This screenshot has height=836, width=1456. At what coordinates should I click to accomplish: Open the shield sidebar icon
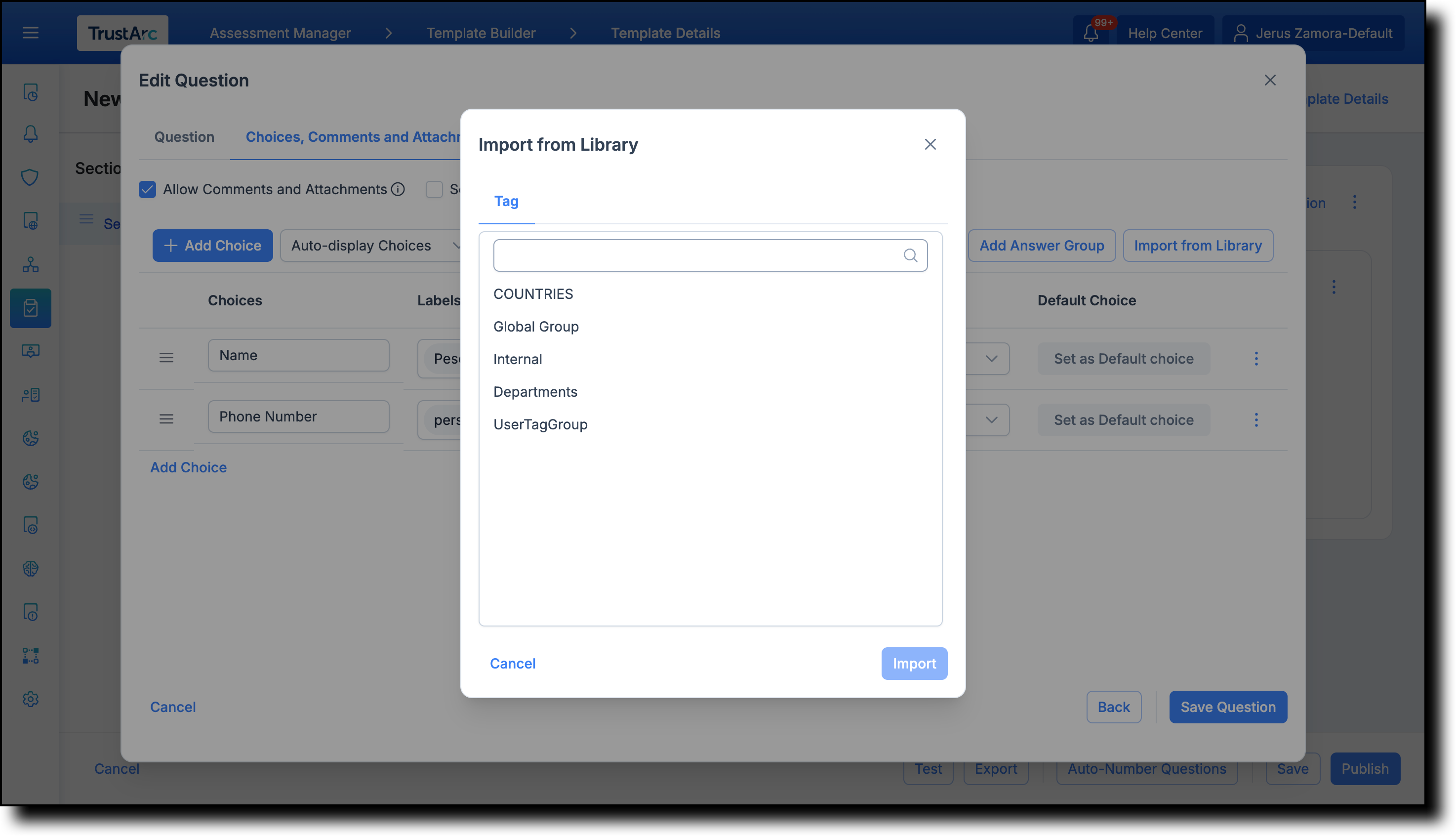coord(31,177)
